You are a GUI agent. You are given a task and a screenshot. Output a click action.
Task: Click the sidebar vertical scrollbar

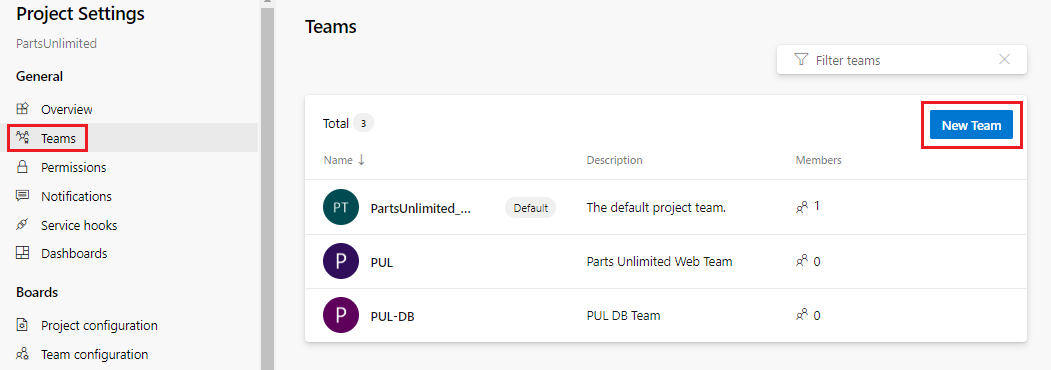[x=267, y=185]
